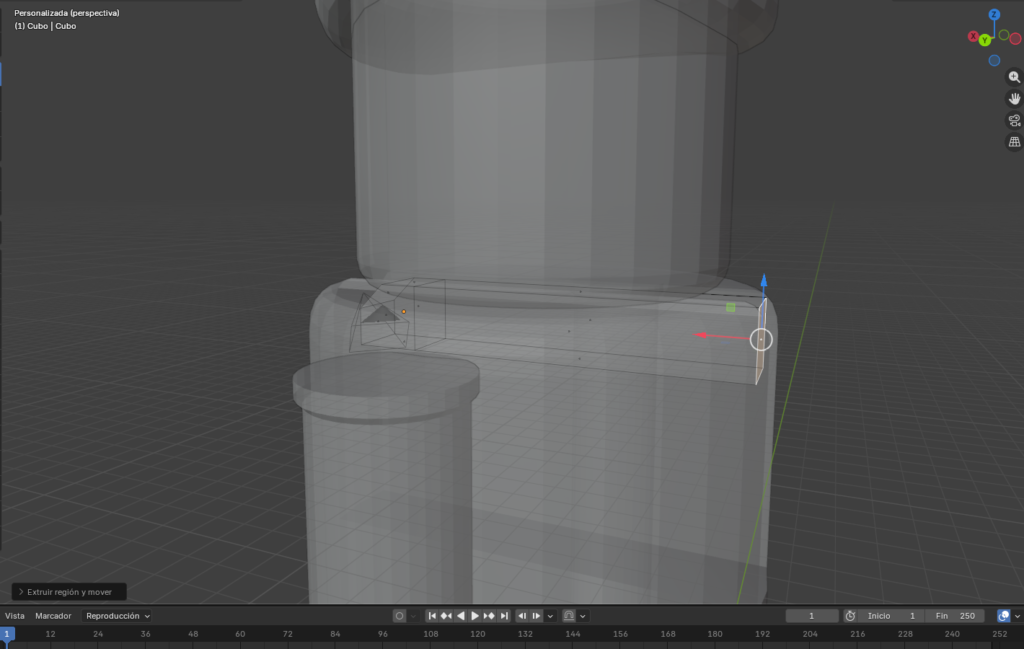
Task: Click the Fin 250 end frame slider
Action: tap(957, 616)
